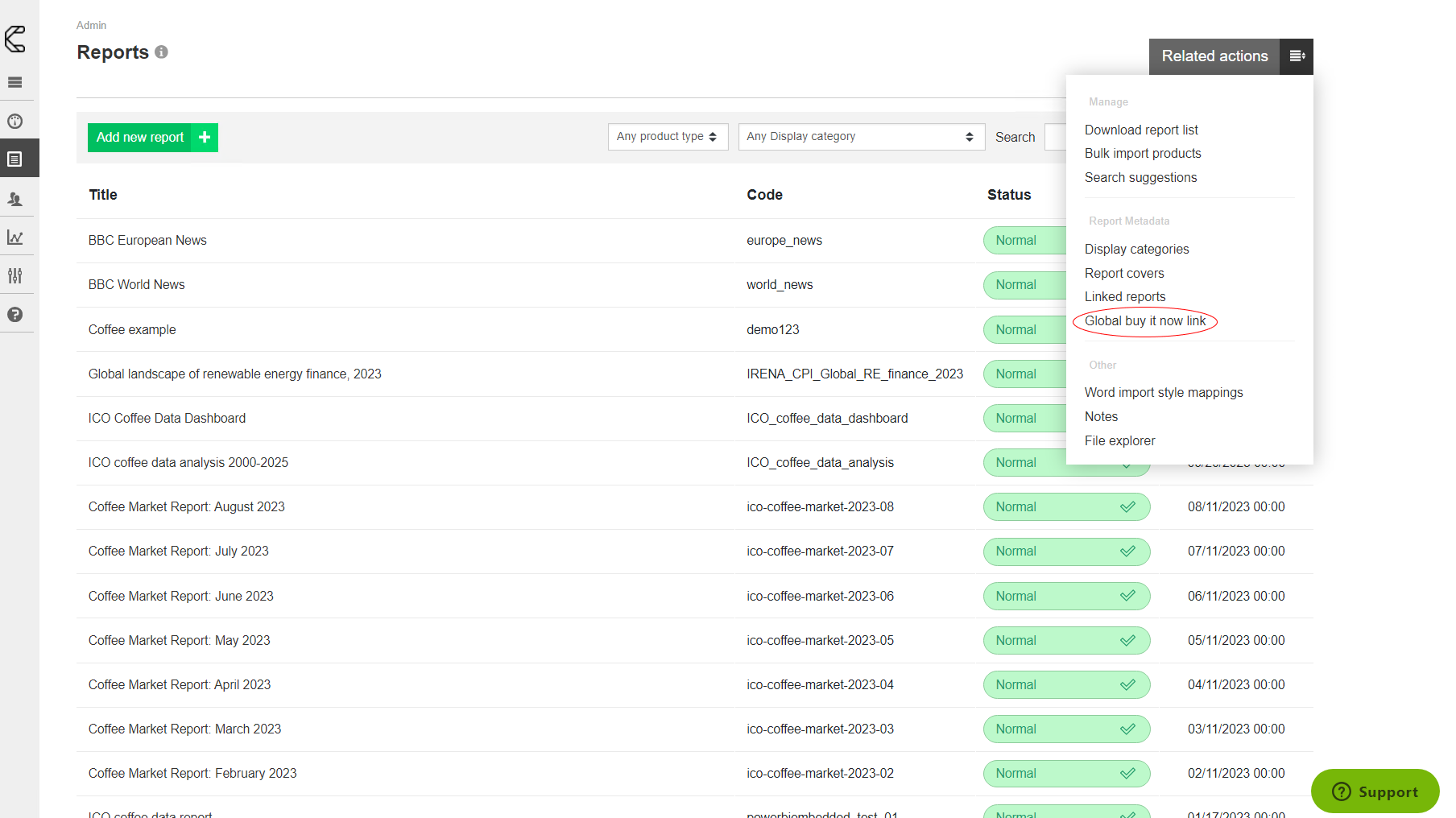This screenshot has width=1456, height=818.
Task: Open the users icon in sidebar
Action: pyautogui.click(x=15, y=199)
